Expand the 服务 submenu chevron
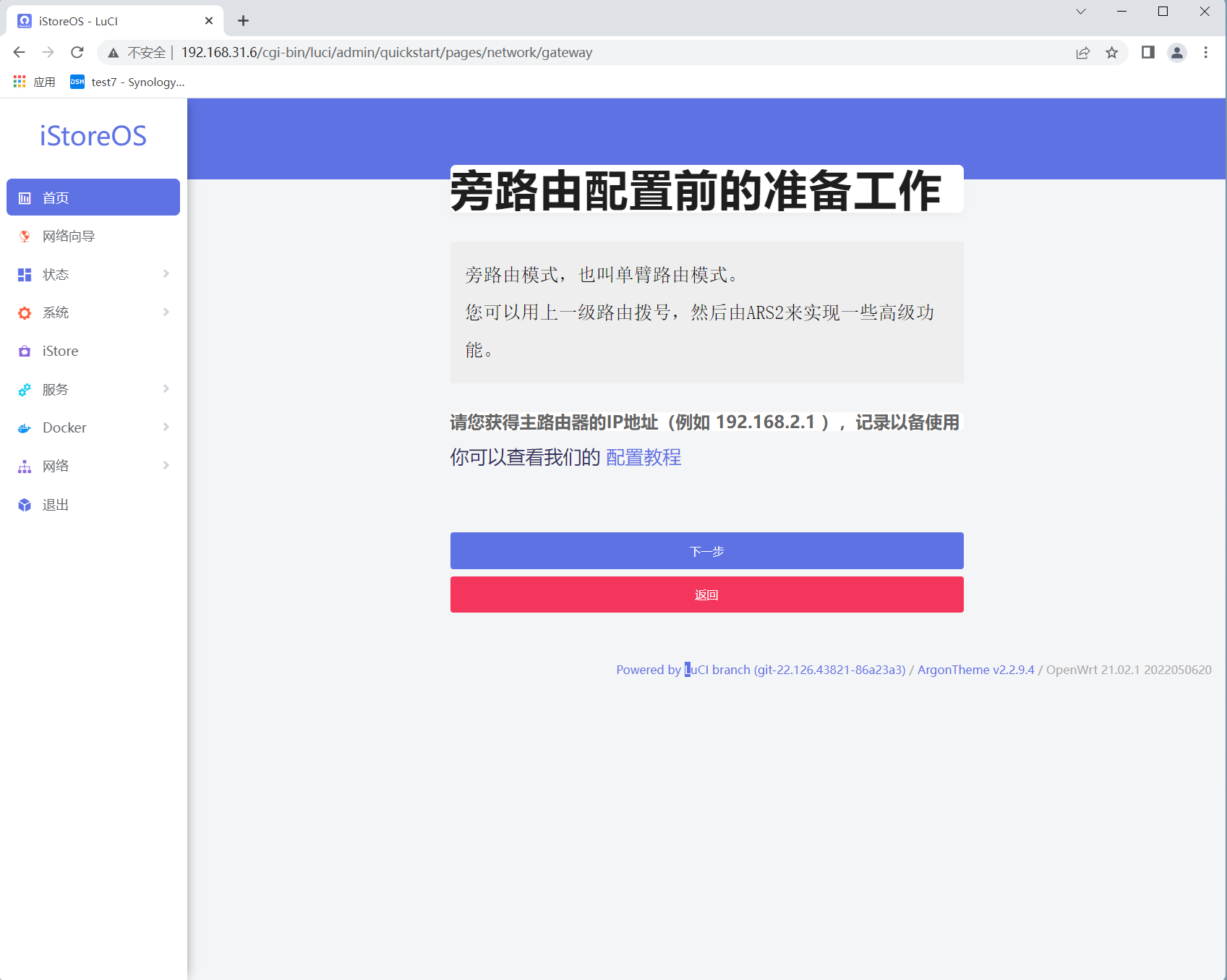1227x980 pixels. pos(166,389)
